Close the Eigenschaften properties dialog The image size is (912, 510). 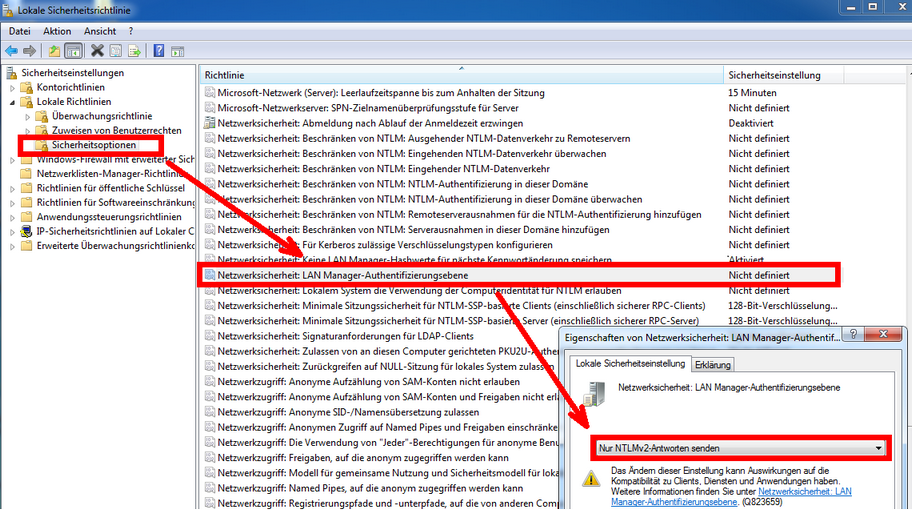pos(883,334)
